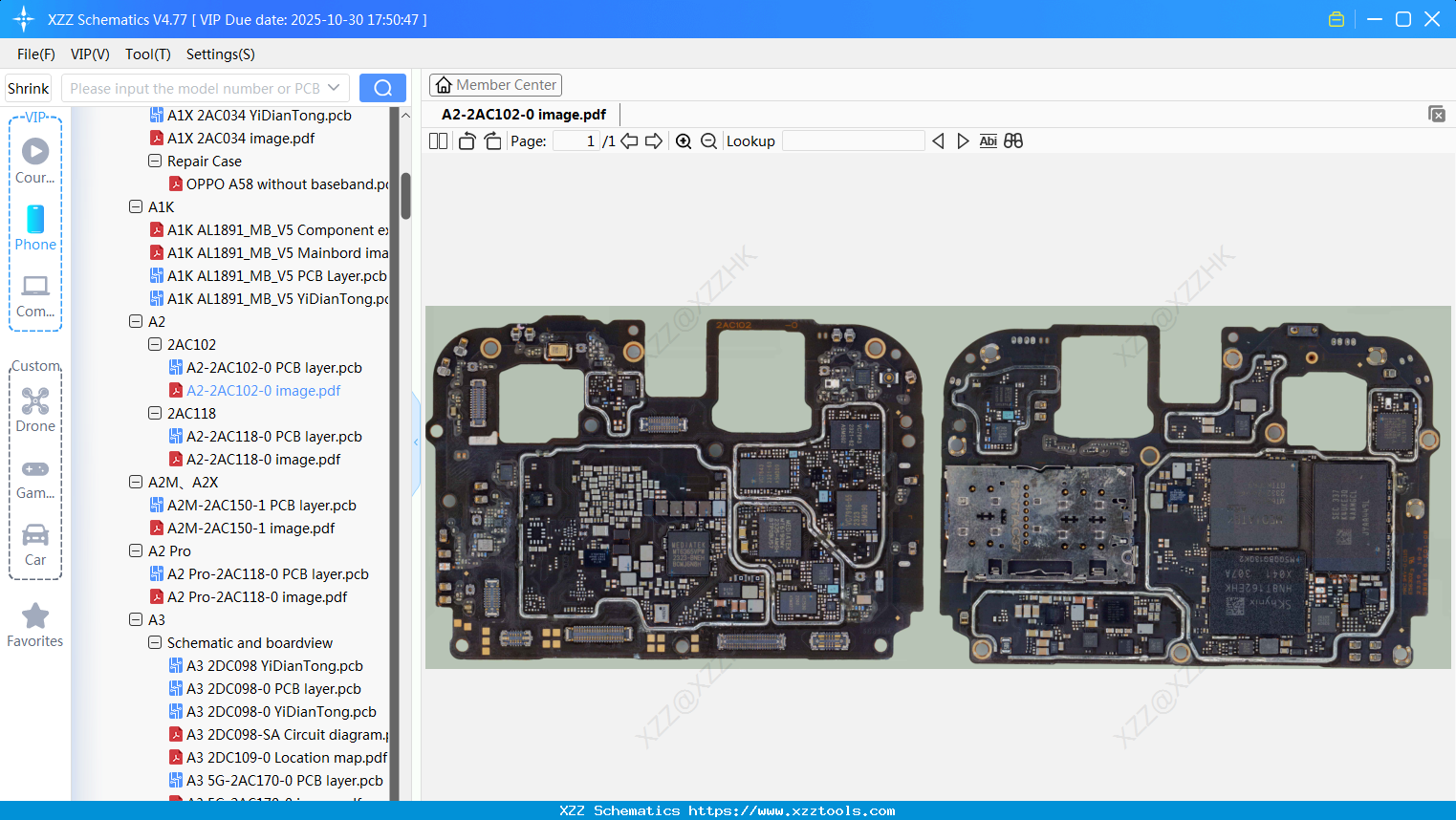Toggle Abi case-sensitive lookup matching
The width and height of the screenshot is (1456, 820).
[x=988, y=140]
